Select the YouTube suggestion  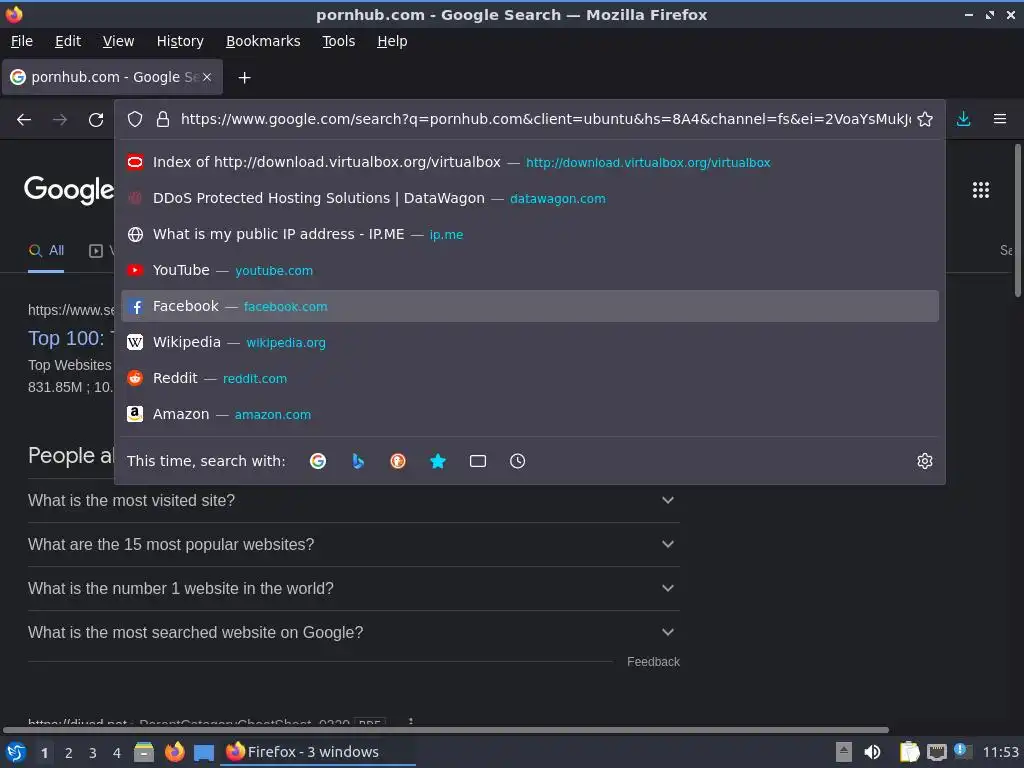pos(530,270)
